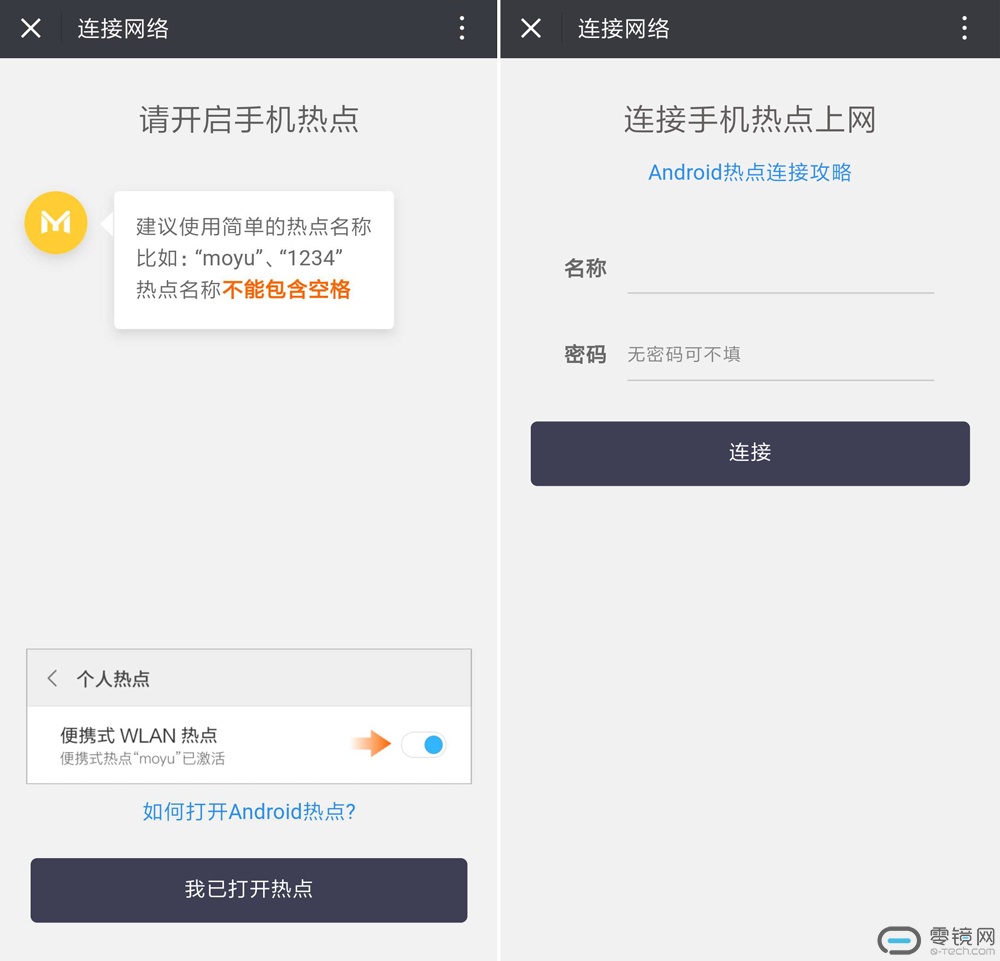Focus the 密码 password input field
The width and height of the screenshot is (1000, 961).
(x=780, y=354)
